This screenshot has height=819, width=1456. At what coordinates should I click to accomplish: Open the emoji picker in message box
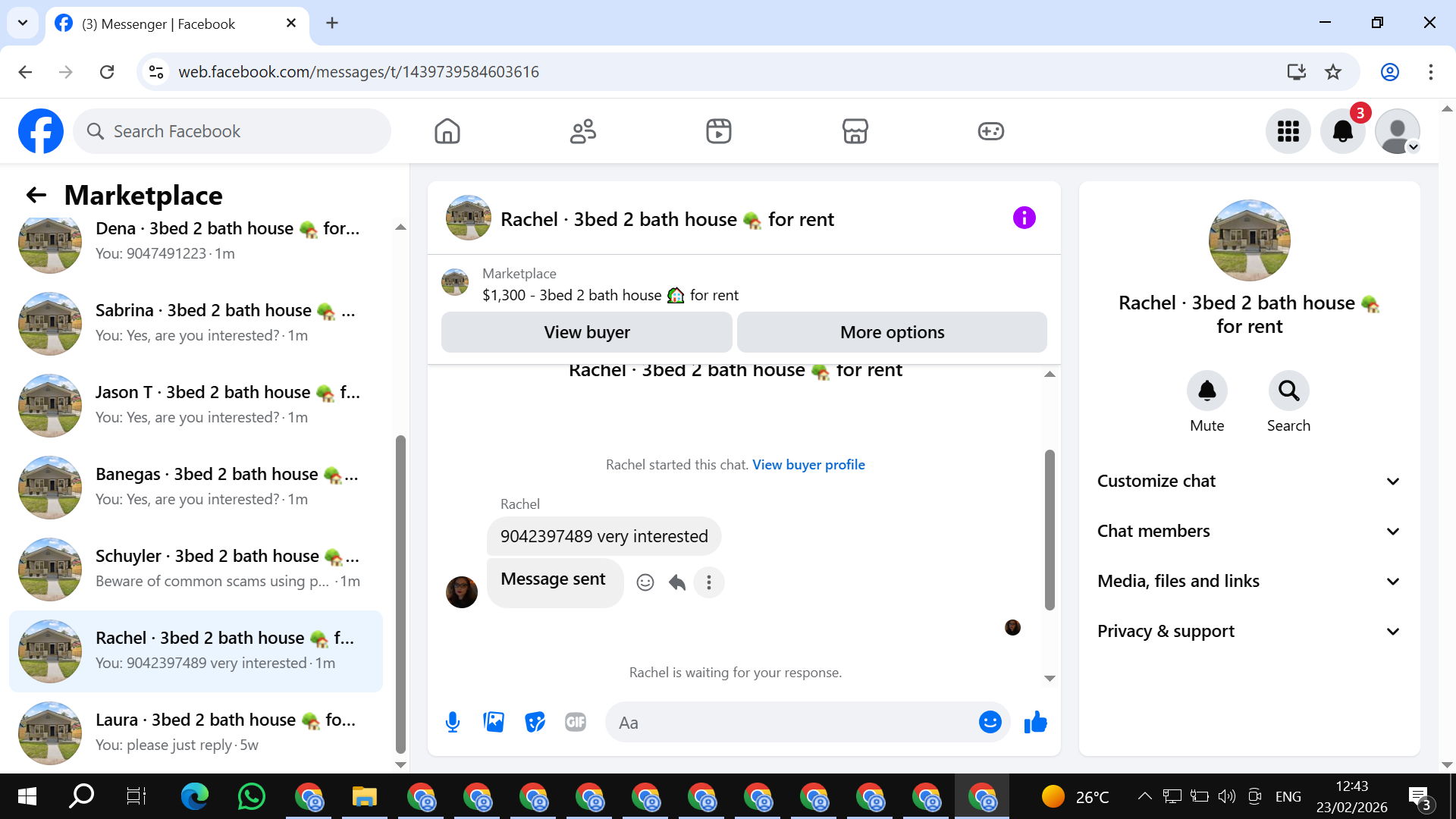click(x=990, y=722)
